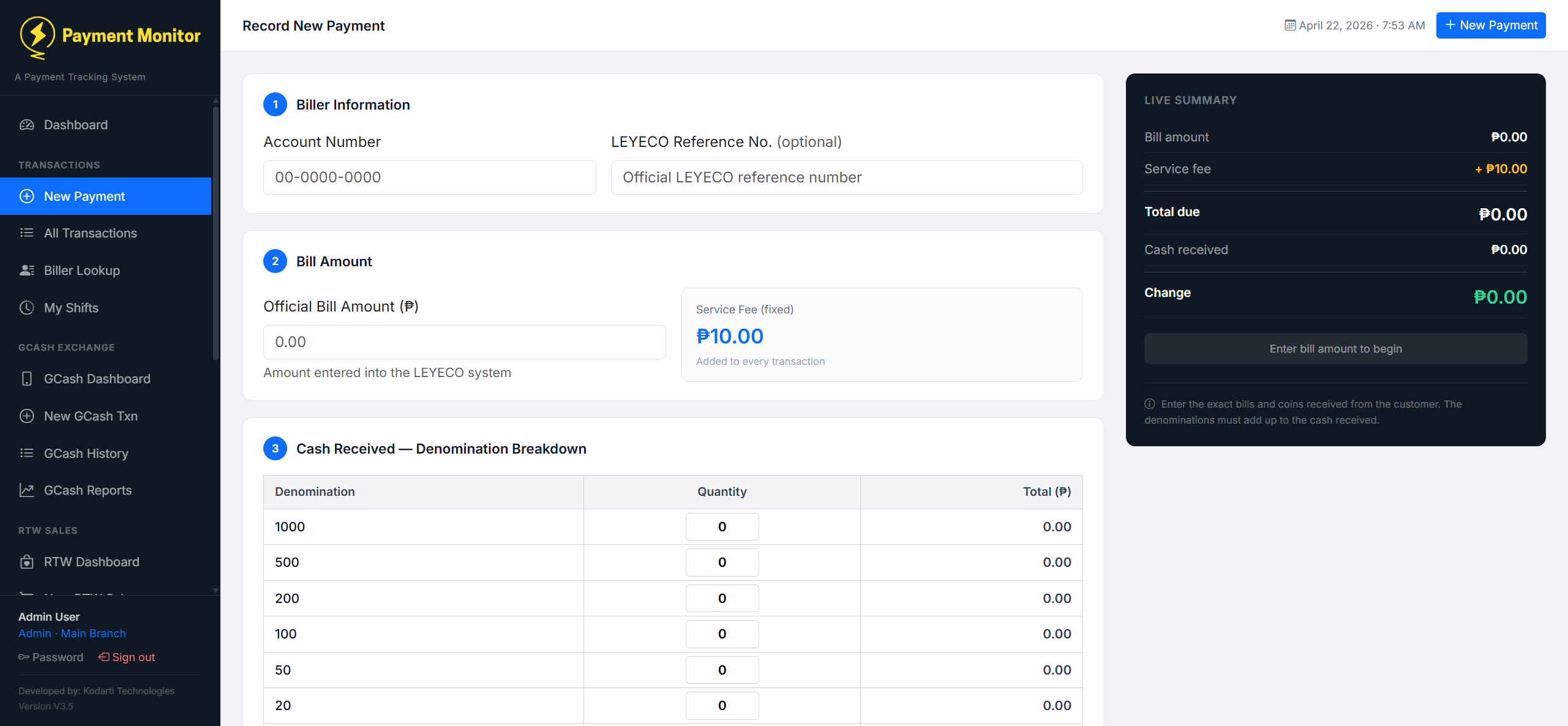The image size is (1568, 726).
Task: Click the Payment Monitor lightning bolt logo
Action: tap(37, 36)
